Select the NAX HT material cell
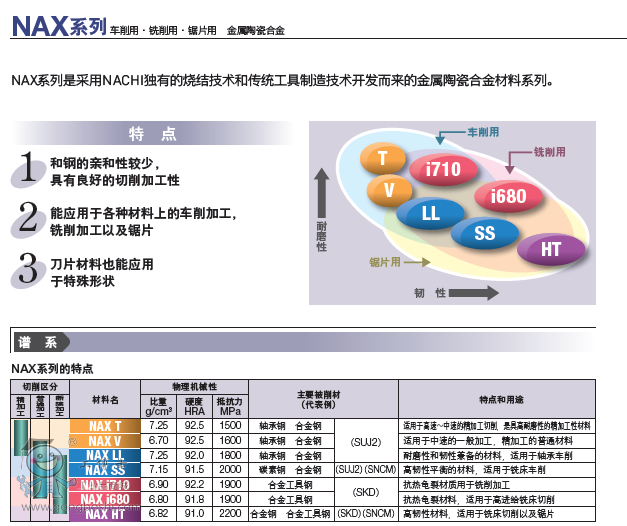627x526 pixels. point(105,514)
